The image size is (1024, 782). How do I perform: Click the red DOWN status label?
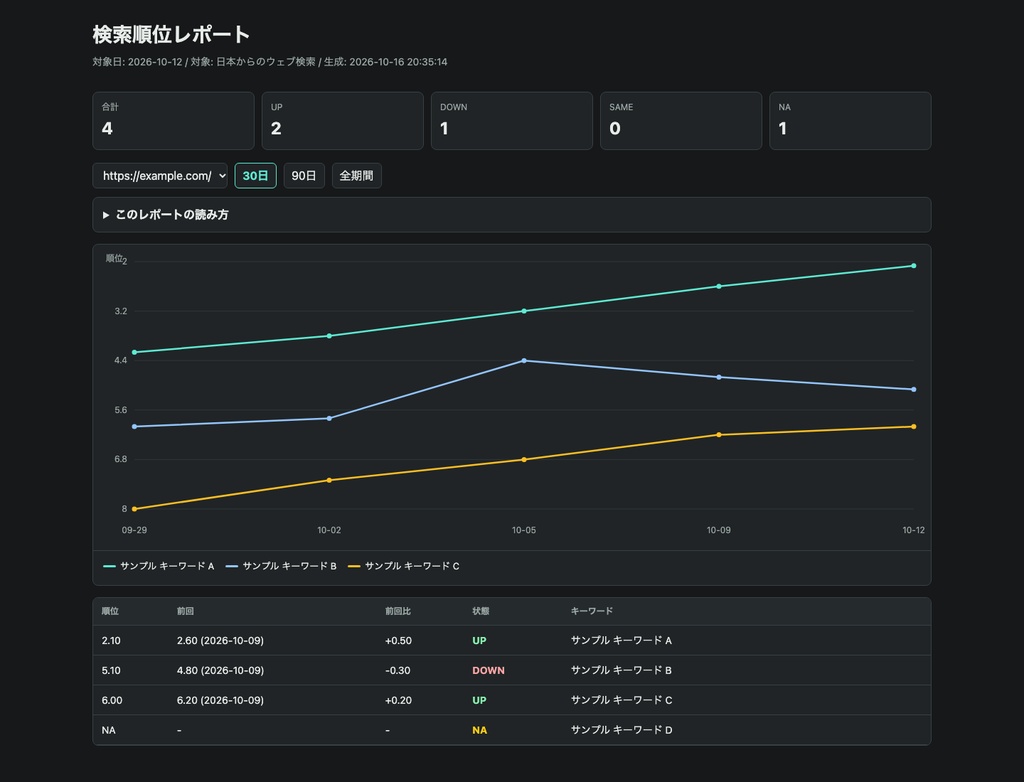(488, 670)
